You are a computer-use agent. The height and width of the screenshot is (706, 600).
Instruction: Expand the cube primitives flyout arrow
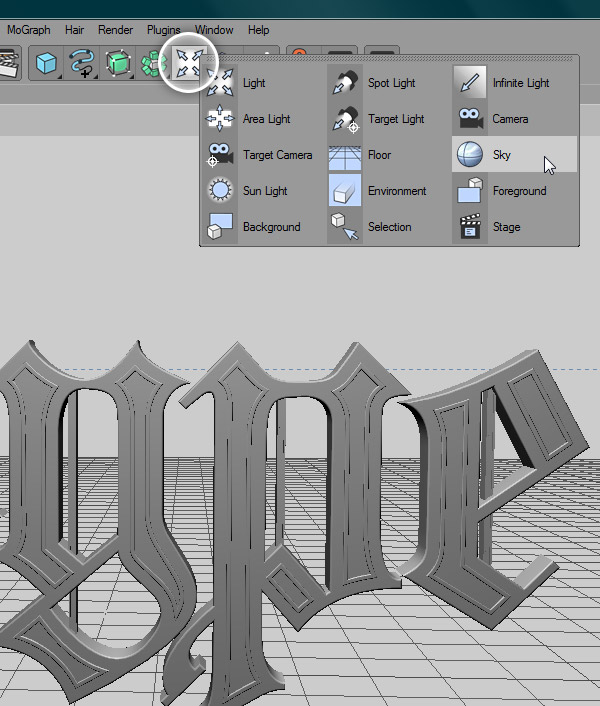click(60, 77)
